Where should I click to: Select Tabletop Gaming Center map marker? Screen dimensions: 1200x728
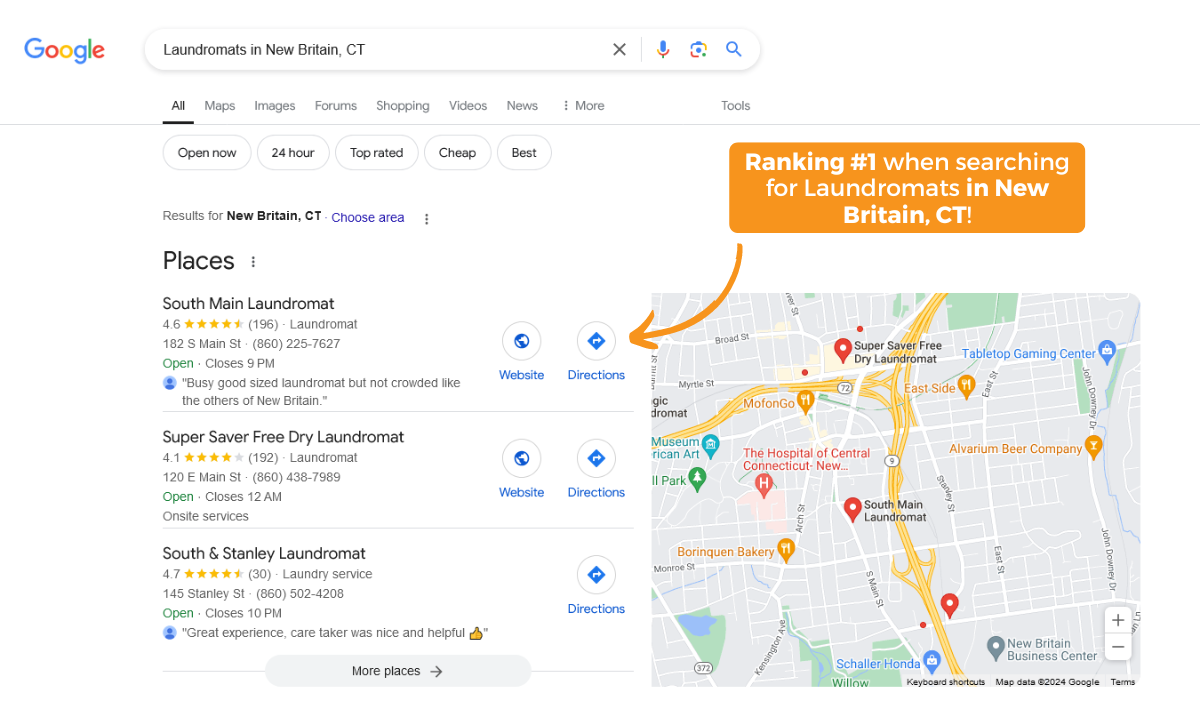1106,351
